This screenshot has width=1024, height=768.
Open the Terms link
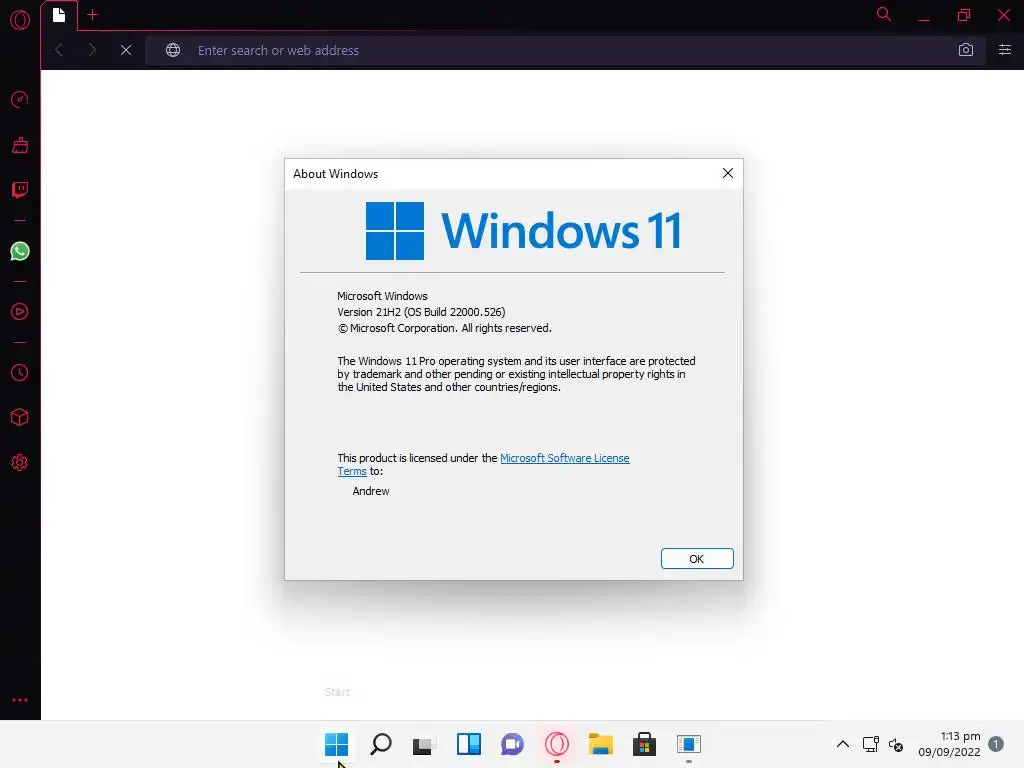[352, 471]
